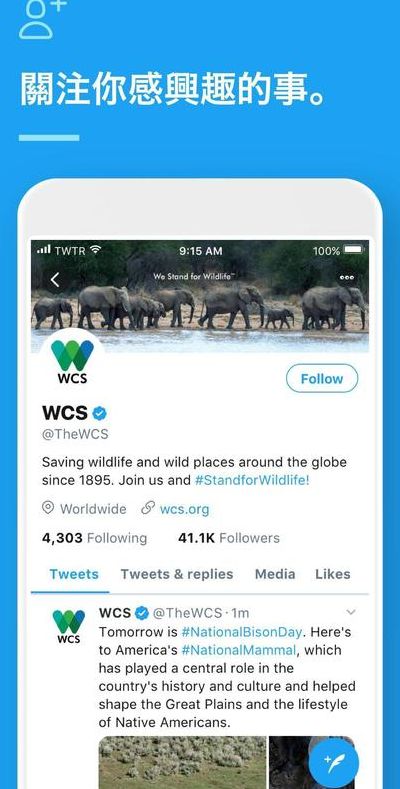Expand the tweet options chevron

[x=351, y=612]
